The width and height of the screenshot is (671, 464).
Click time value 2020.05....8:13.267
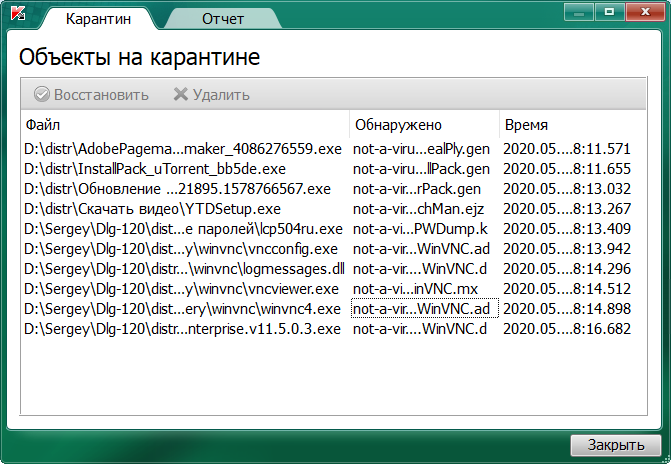(x=567, y=209)
